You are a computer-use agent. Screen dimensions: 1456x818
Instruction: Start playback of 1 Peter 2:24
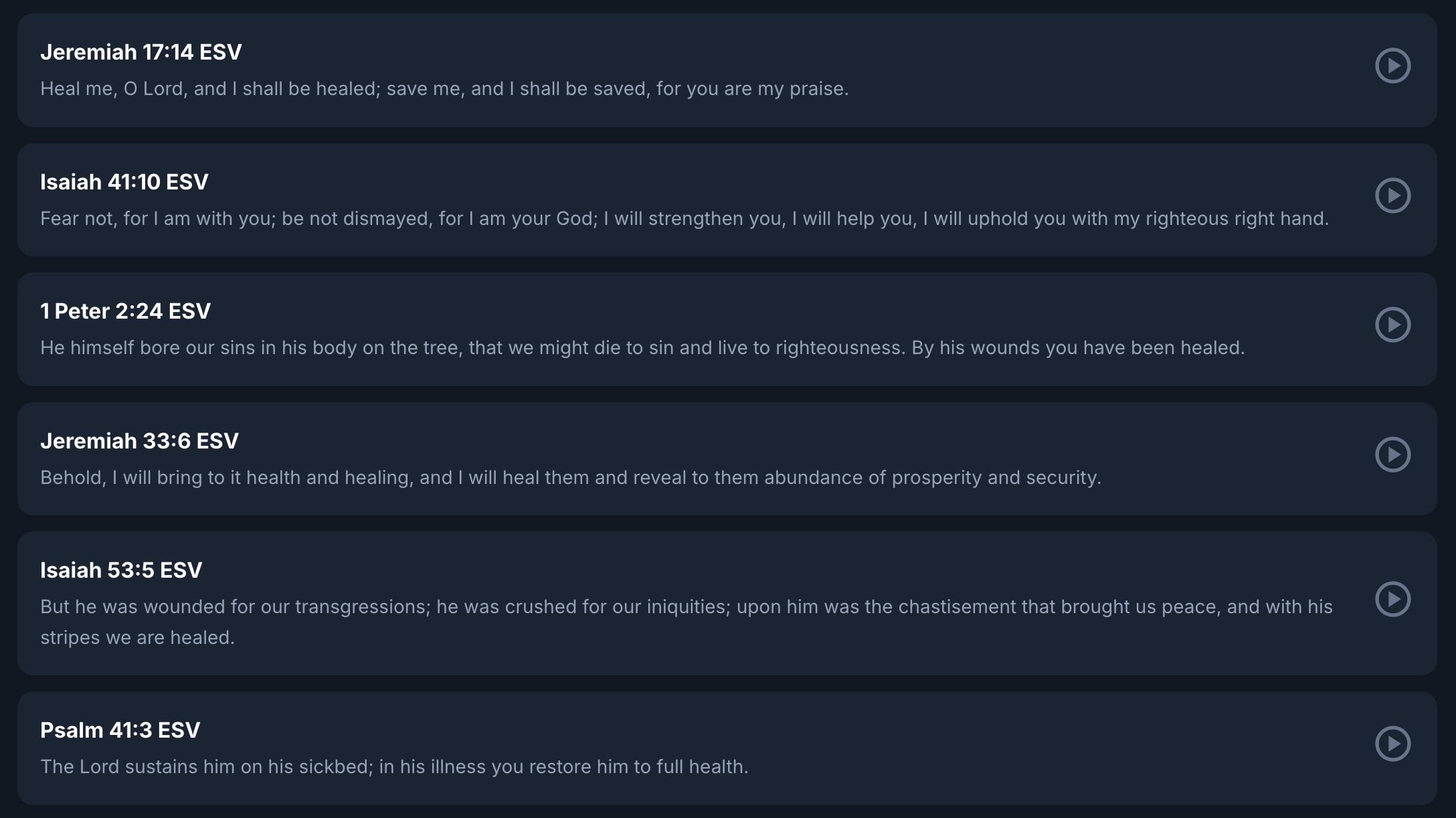pyautogui.click(x=1392, y=325)
